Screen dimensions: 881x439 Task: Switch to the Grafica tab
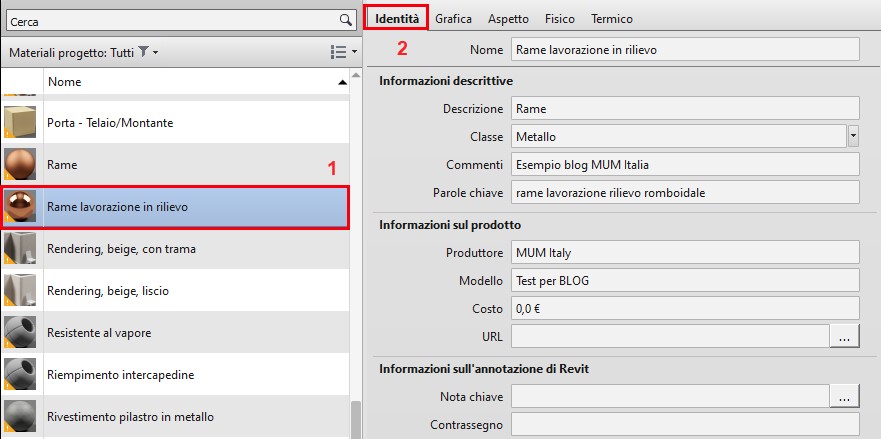453,18
